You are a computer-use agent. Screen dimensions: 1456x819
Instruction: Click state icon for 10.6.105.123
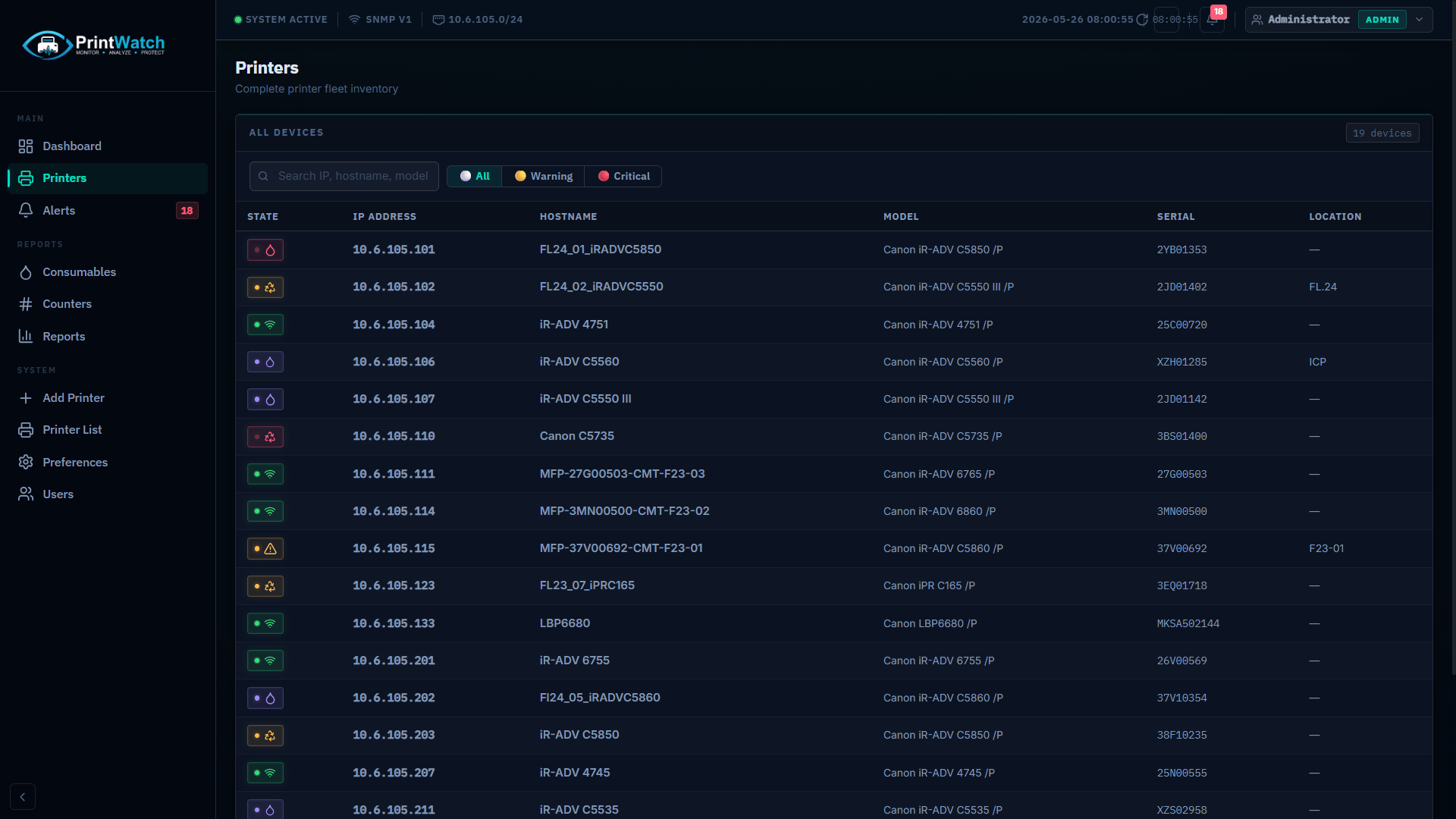pyautogui.click(x=265, y=586)
